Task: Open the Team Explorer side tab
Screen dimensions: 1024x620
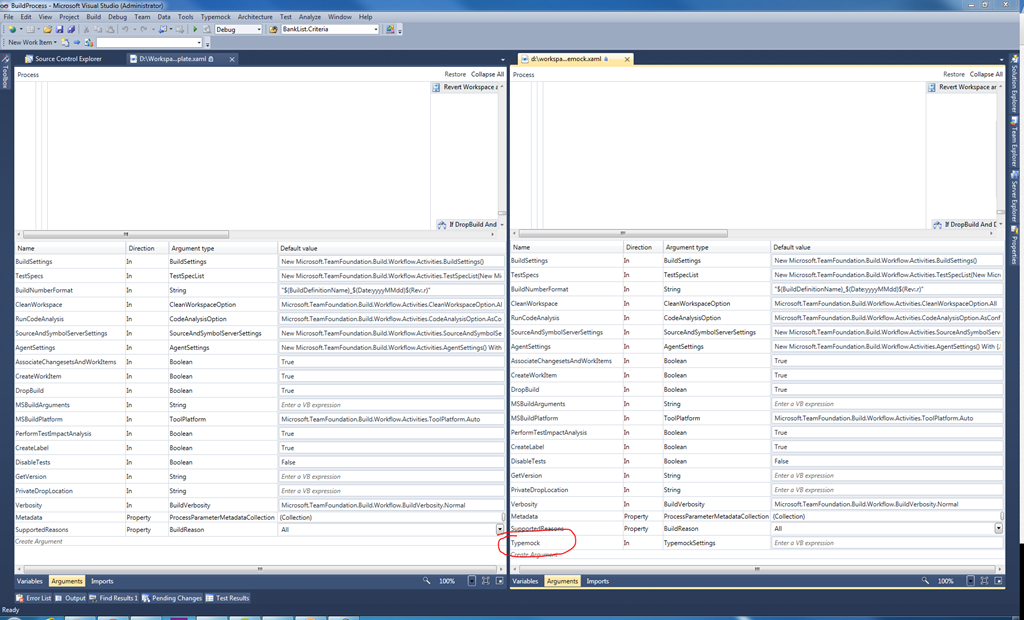Action: [x=1014, y=143]
